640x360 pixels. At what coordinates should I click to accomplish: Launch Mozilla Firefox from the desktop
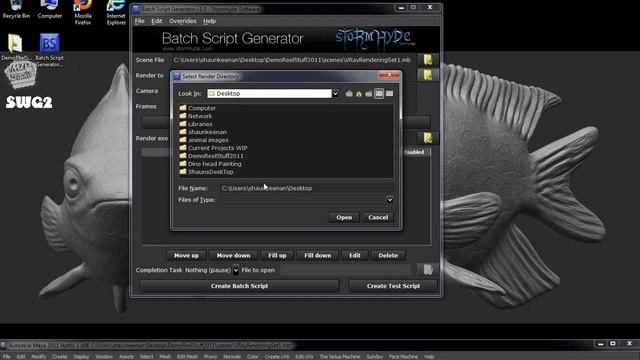click(x=83, y=13)
